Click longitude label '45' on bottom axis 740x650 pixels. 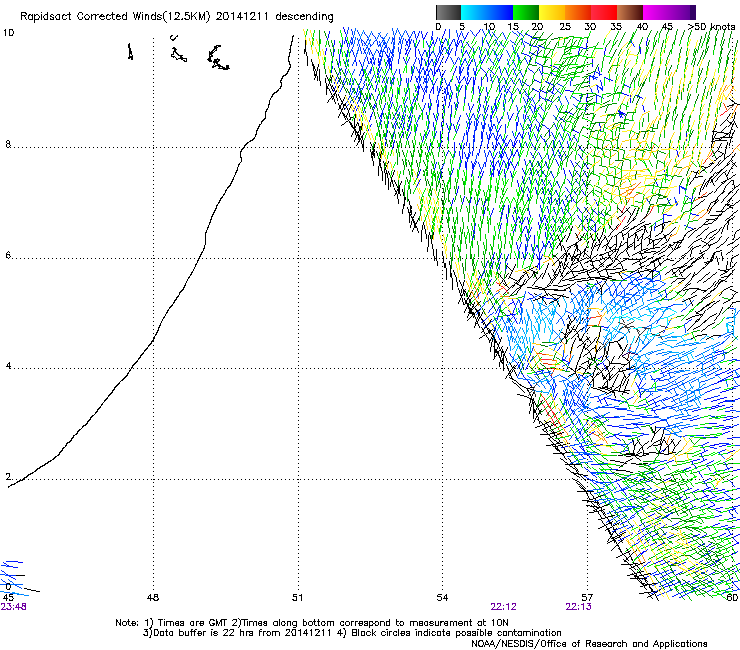[8, 598]
